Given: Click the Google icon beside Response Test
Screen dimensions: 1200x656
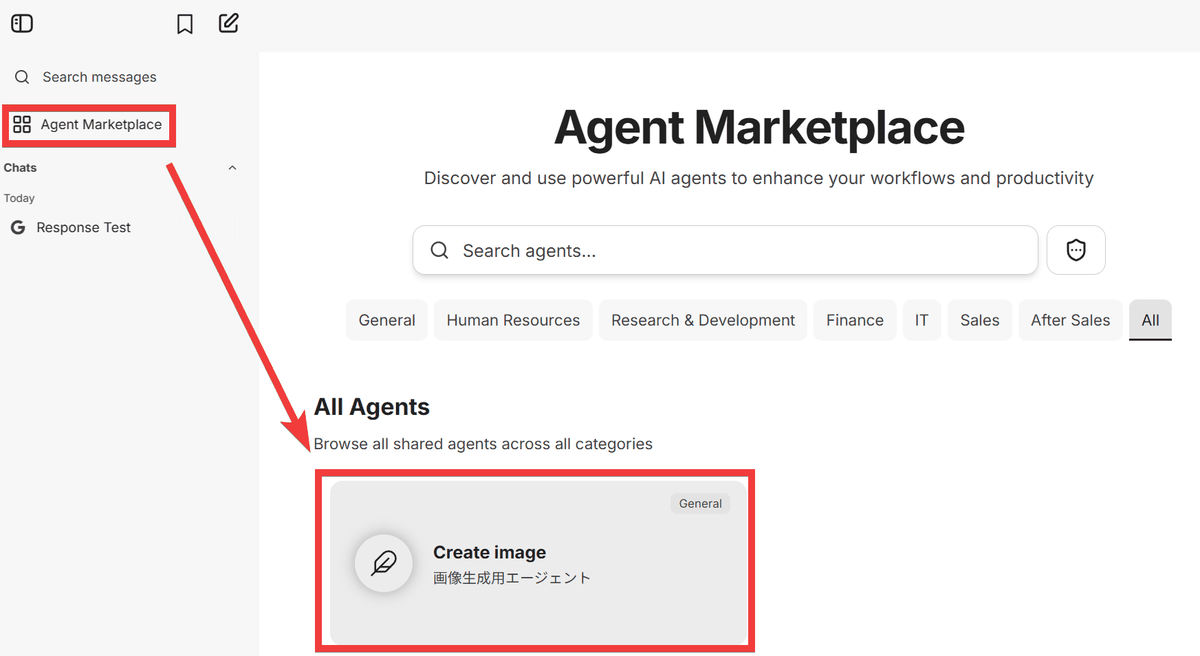Looking at the screenshot, I should pos(18,228).
